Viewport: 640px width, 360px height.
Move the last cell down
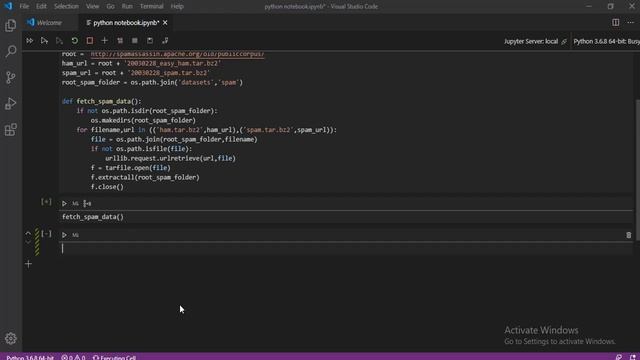tap(28, 242)
